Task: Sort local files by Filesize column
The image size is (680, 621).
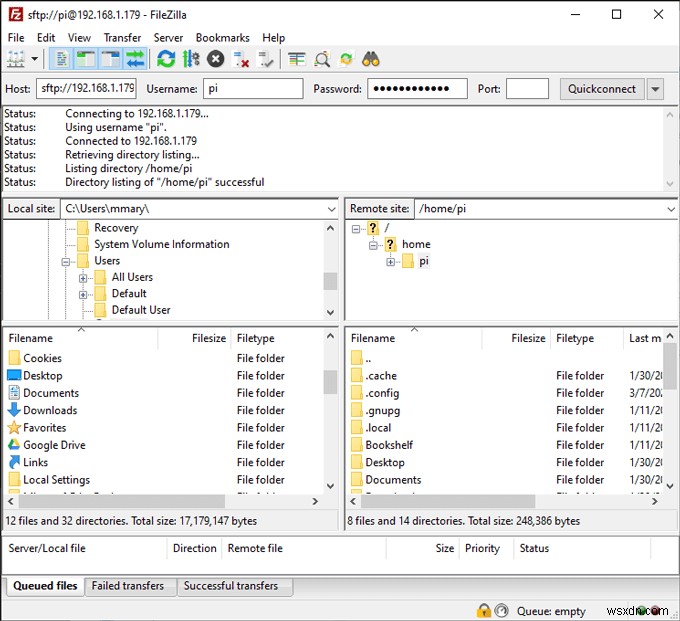Action: (208, 338)
